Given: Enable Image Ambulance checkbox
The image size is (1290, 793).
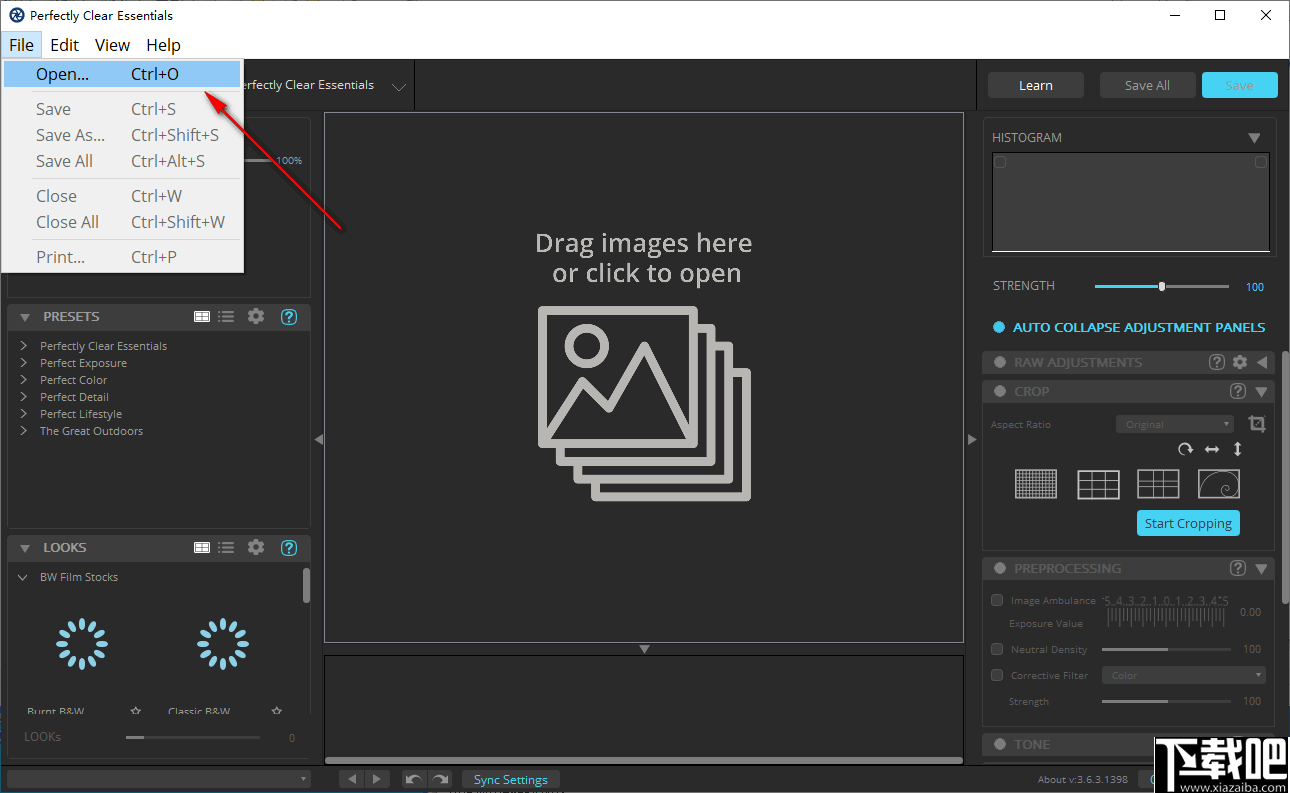Looking at the screenshot, I should 997,600.
